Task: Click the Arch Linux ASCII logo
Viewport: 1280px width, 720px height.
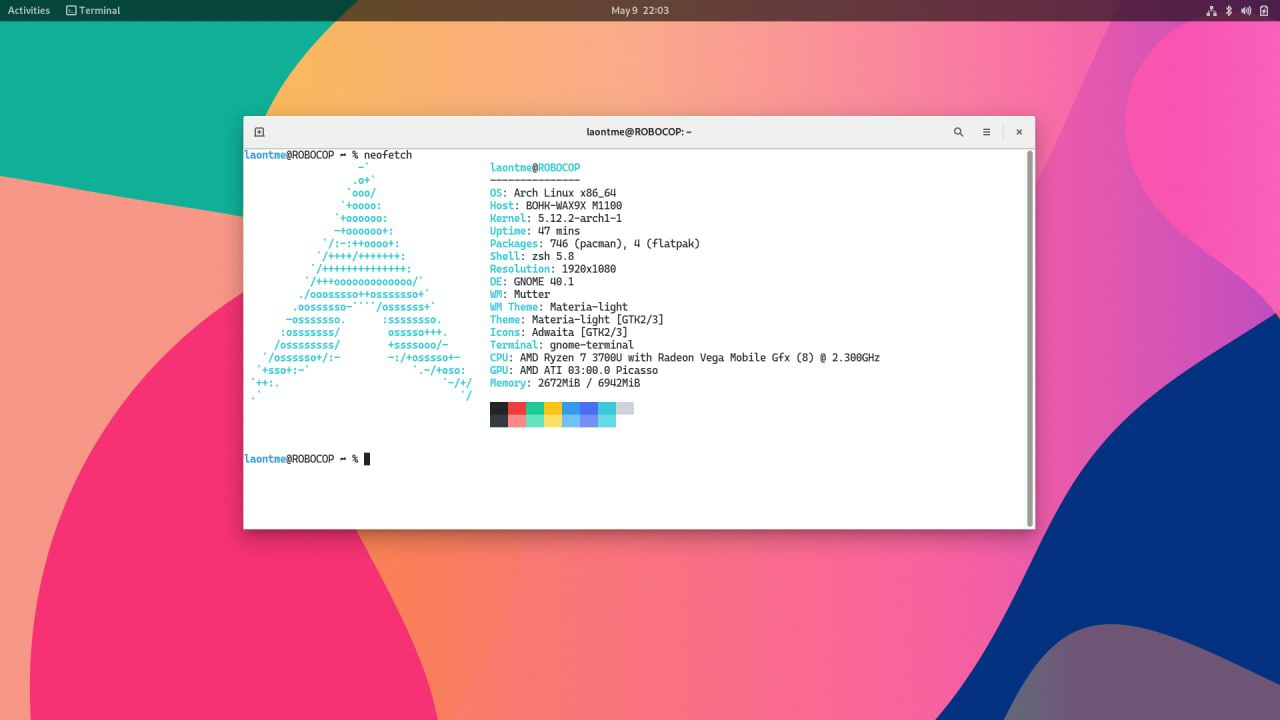Action: (362, 282)
